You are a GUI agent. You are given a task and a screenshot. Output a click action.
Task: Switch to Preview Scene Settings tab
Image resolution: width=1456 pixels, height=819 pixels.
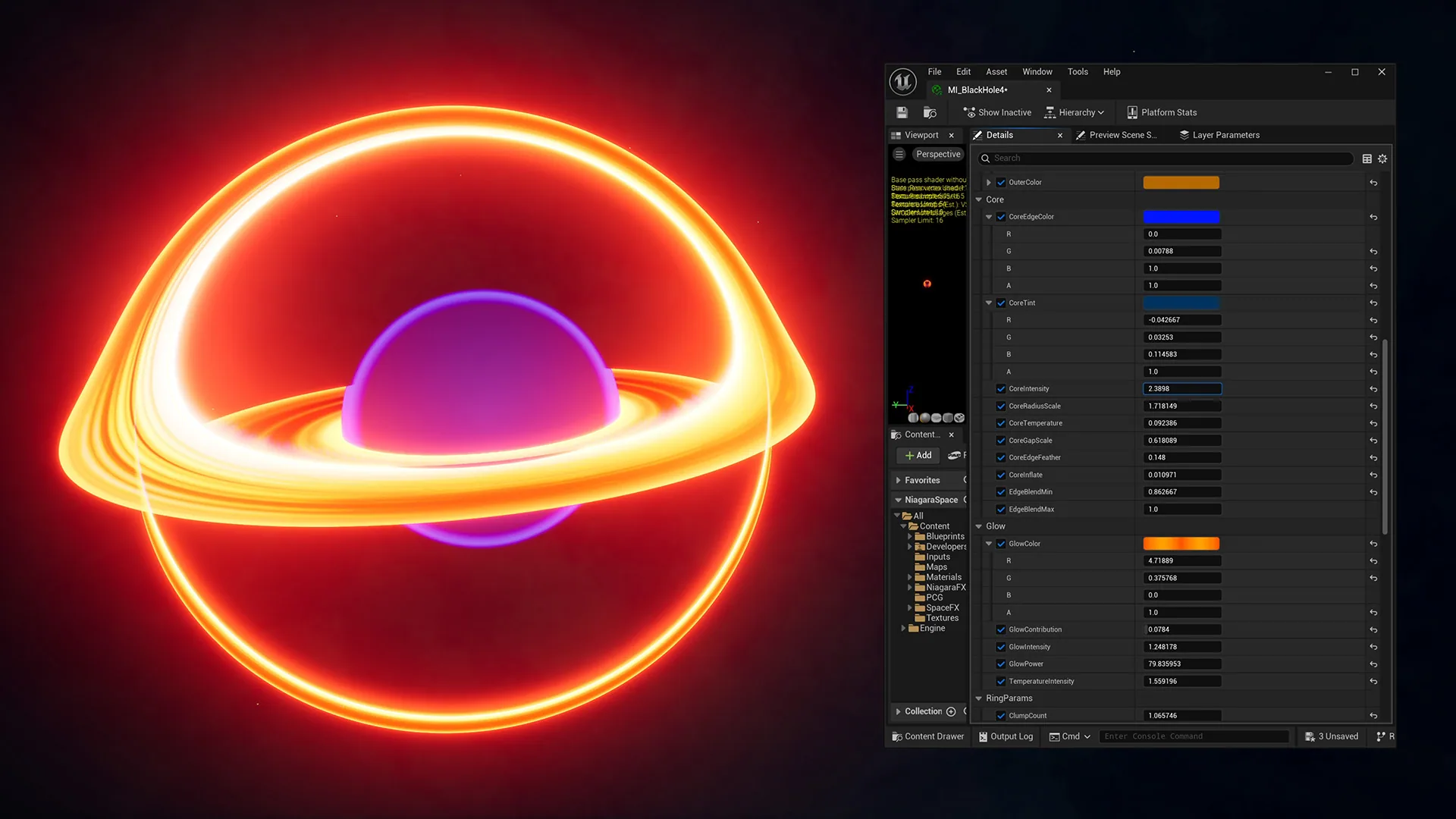point(1116,135)
